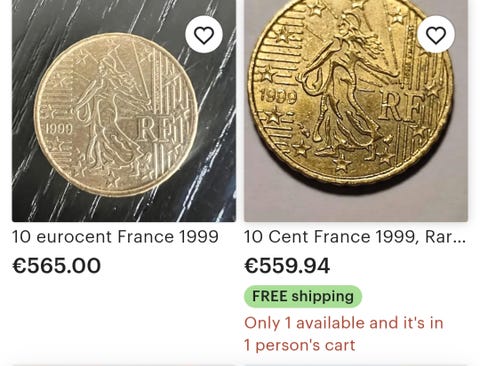The image size is (480, 366).
Task: Click the €565.00 price
Action: coord(56,266)
